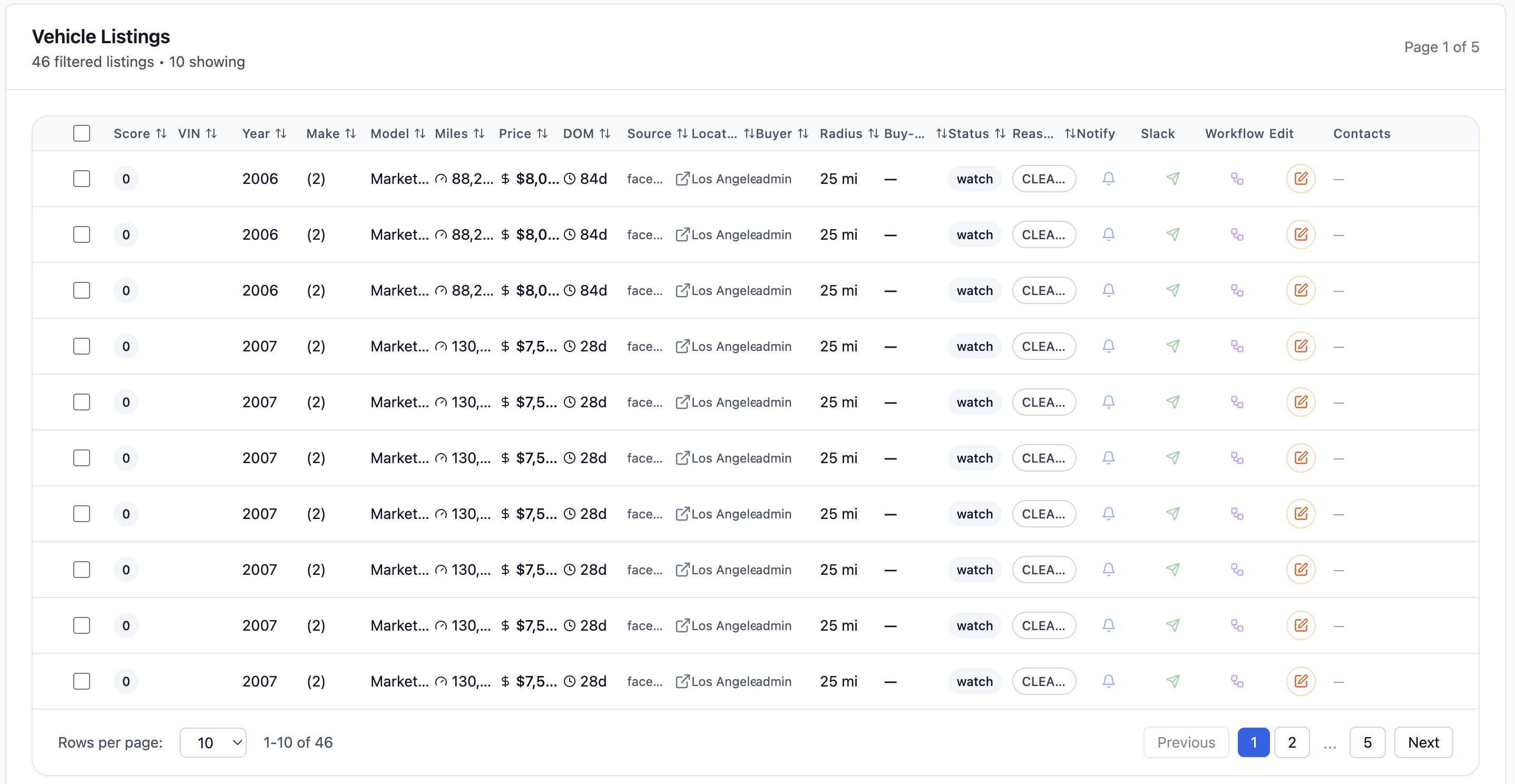Open the CLEA... reason chip on the fourth row

1044,346
